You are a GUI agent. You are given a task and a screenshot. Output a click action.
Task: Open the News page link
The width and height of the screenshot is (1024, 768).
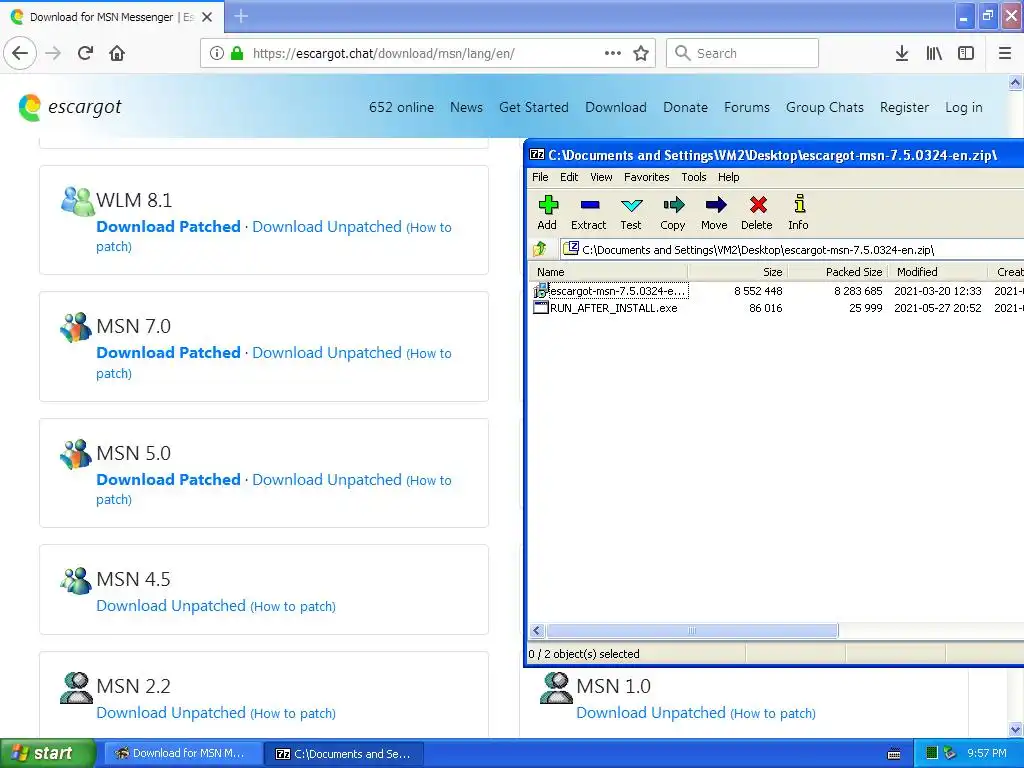466,107
